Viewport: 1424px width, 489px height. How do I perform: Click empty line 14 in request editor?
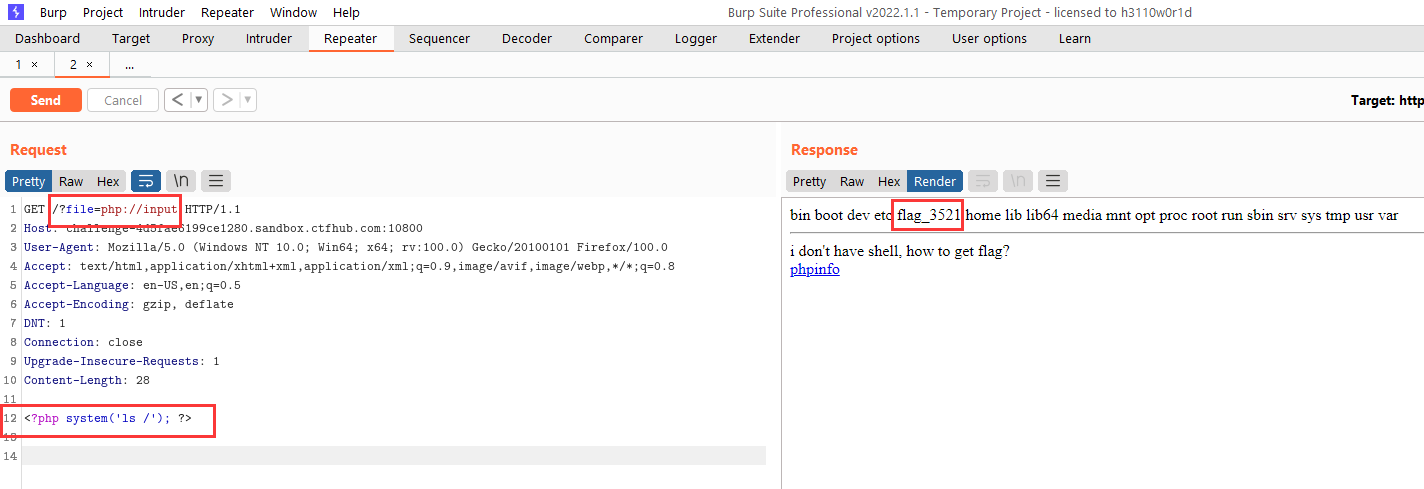394,456
